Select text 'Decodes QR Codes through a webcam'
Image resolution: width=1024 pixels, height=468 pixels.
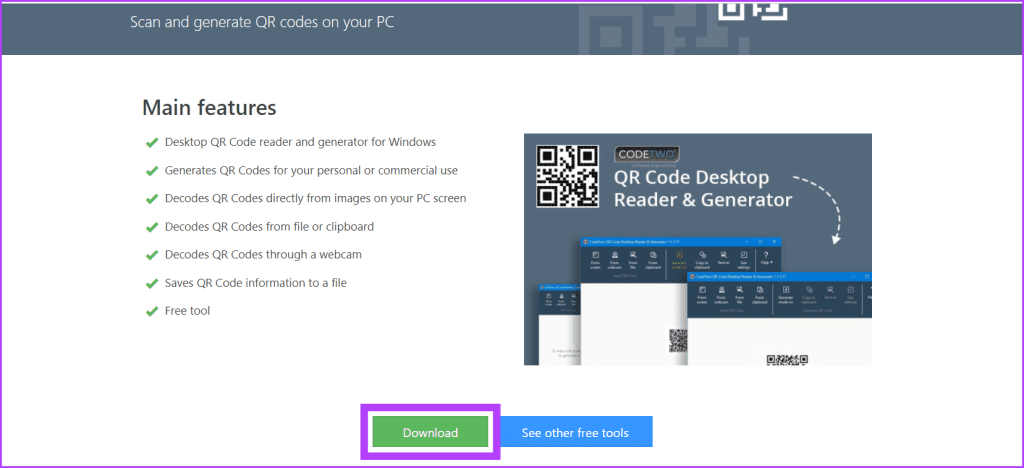tap(263, 255)
